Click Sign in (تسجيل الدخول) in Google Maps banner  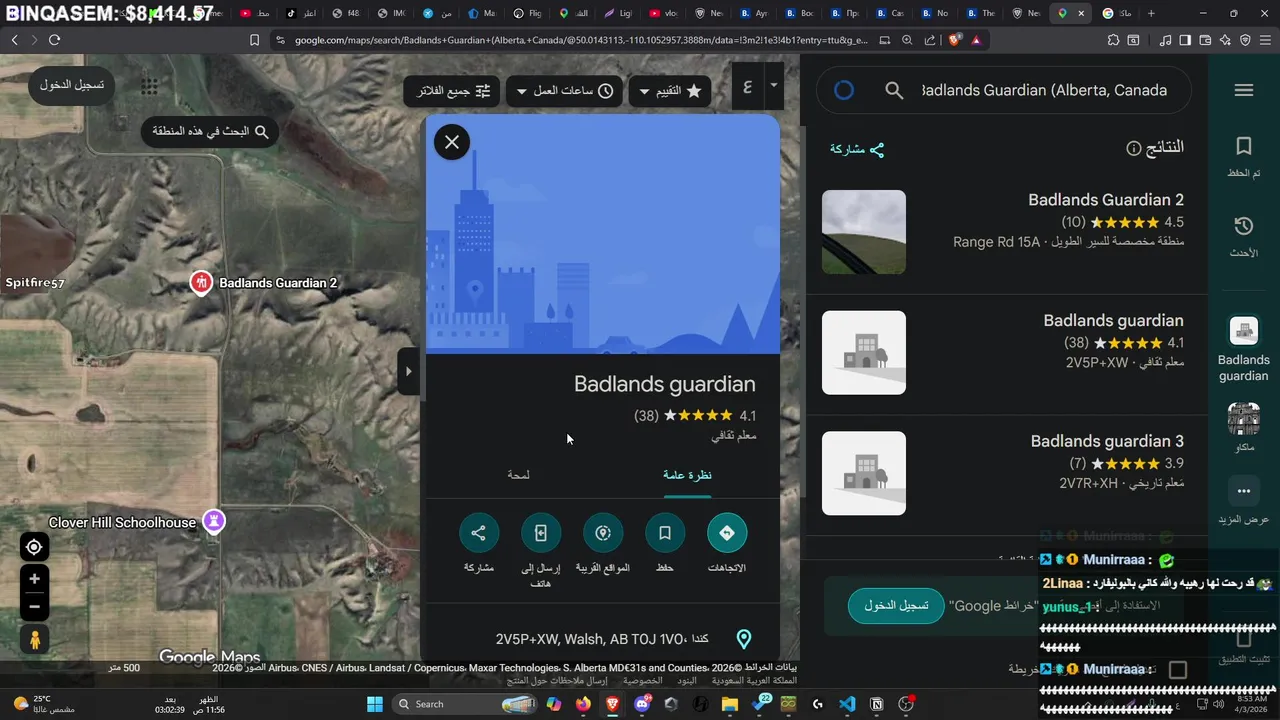pyautogui.click(x=896, y=606)
